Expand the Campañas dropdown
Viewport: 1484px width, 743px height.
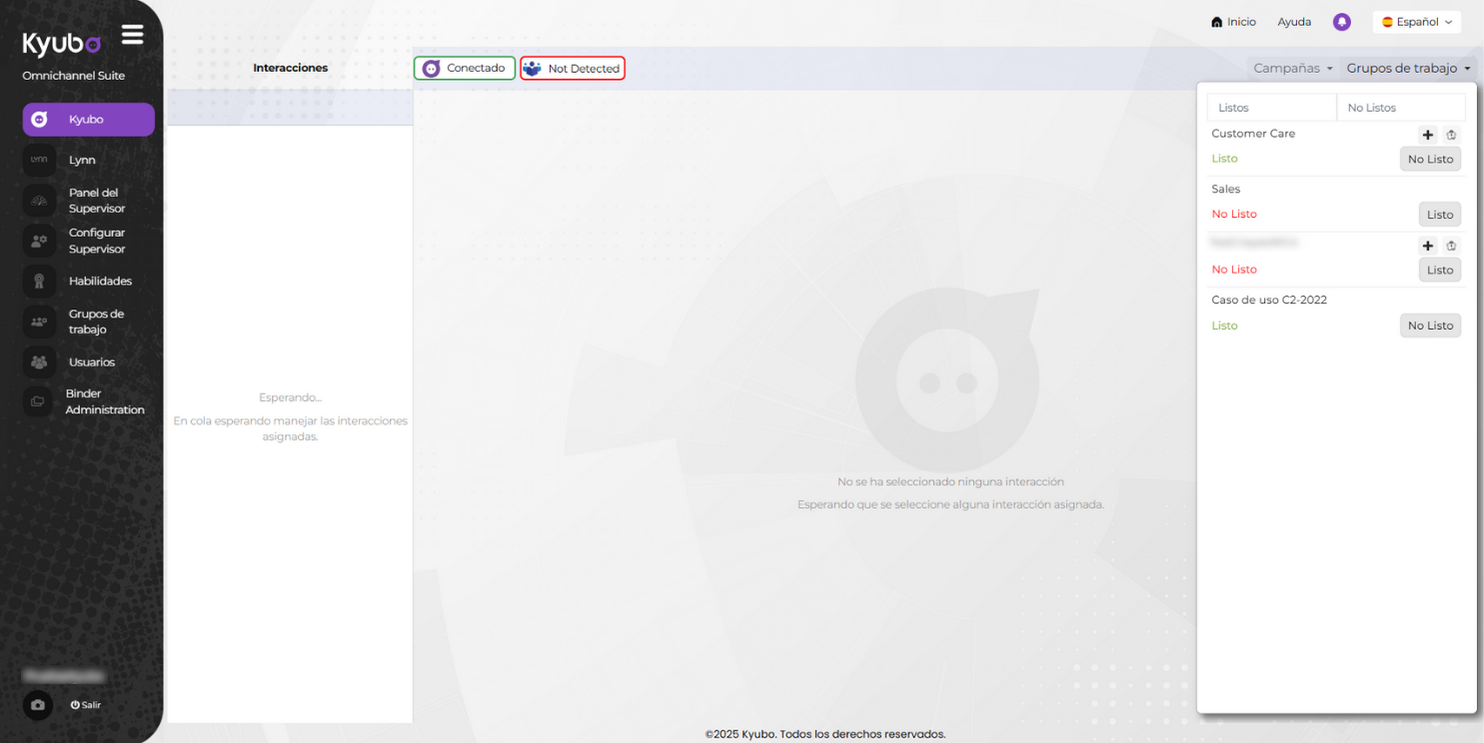coord(1293,68)
